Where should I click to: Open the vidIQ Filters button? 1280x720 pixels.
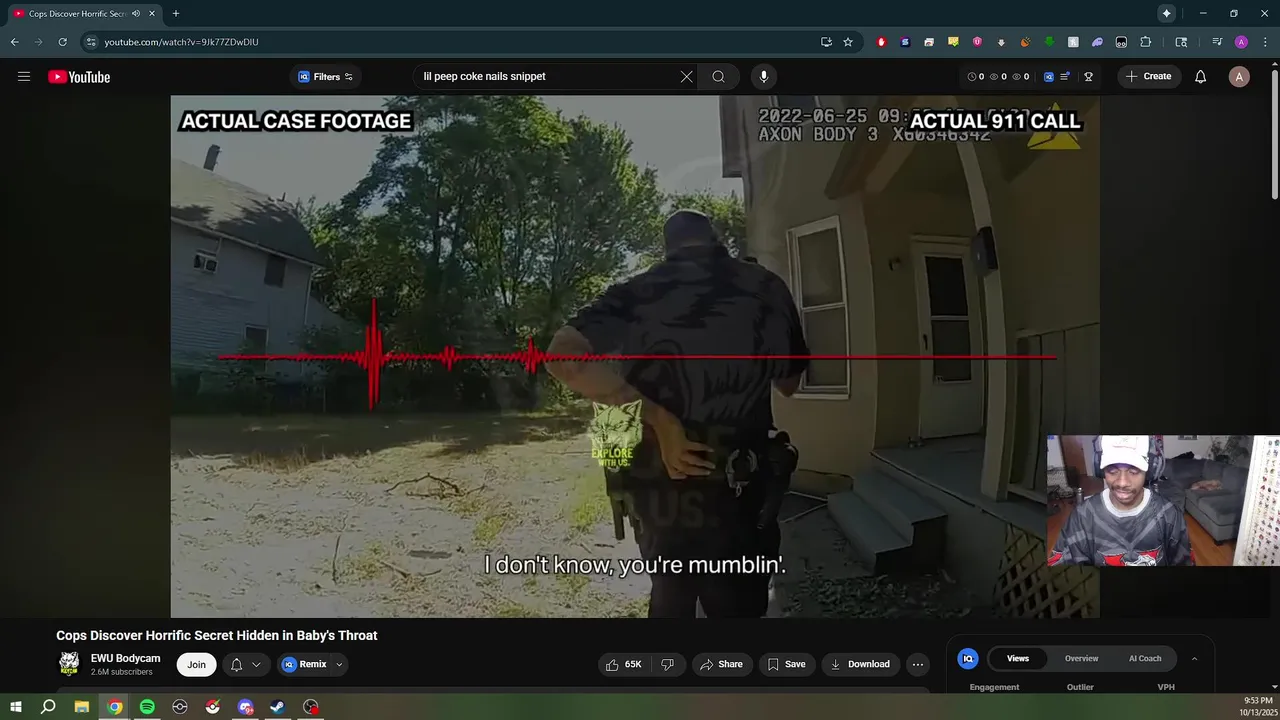326,77
